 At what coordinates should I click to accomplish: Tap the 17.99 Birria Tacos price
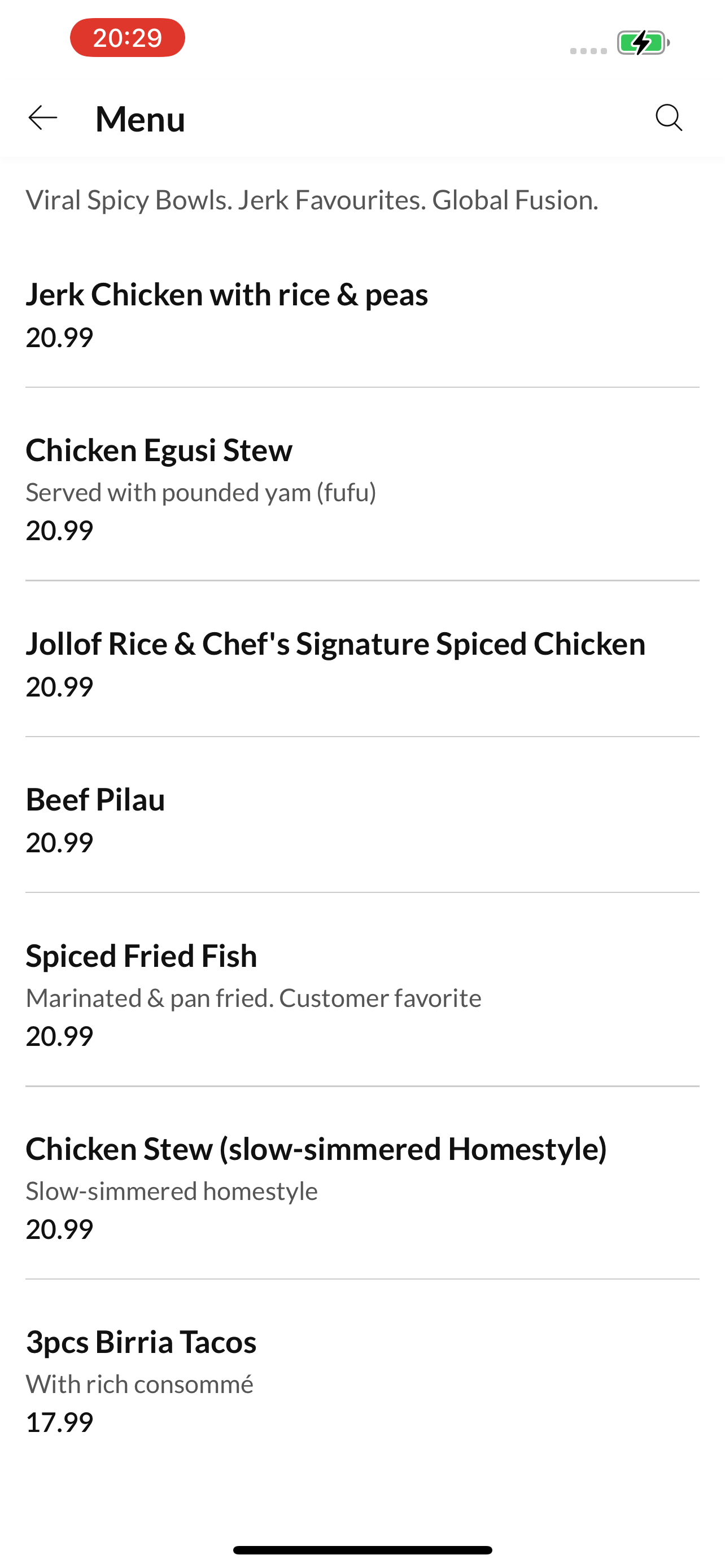click(60, 1422)
